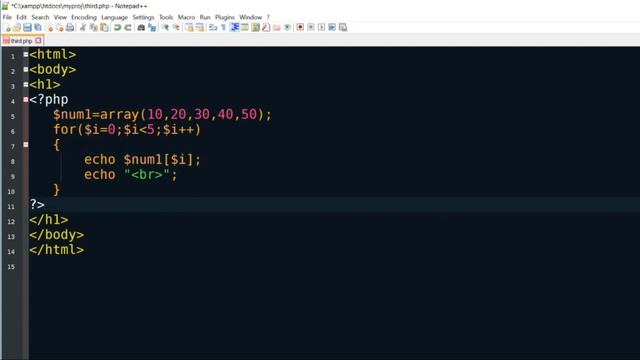
Task: Save the current file via toolbar
Action: (x=27, y=27)
